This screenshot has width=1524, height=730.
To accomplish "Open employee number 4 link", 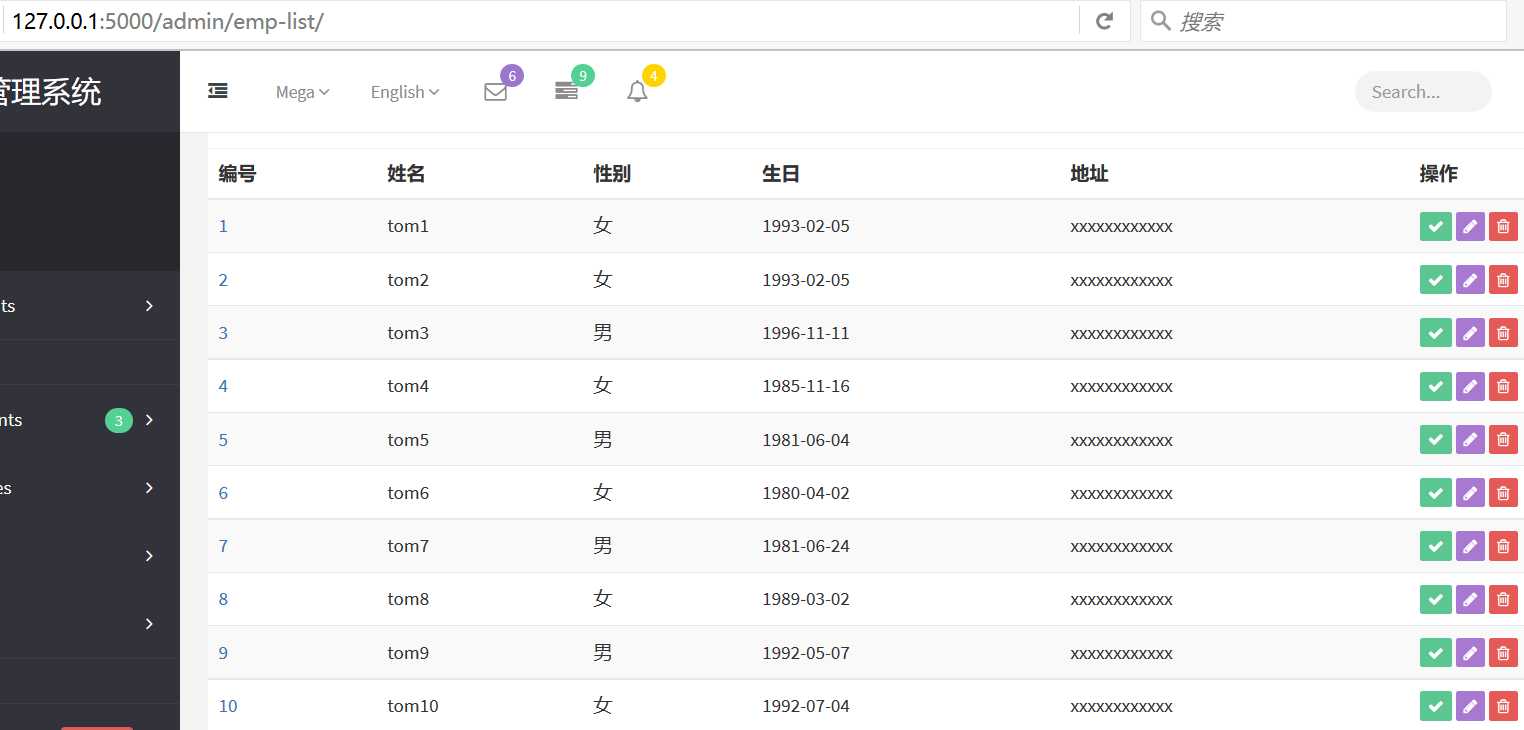I will click(x=223, y=386).
